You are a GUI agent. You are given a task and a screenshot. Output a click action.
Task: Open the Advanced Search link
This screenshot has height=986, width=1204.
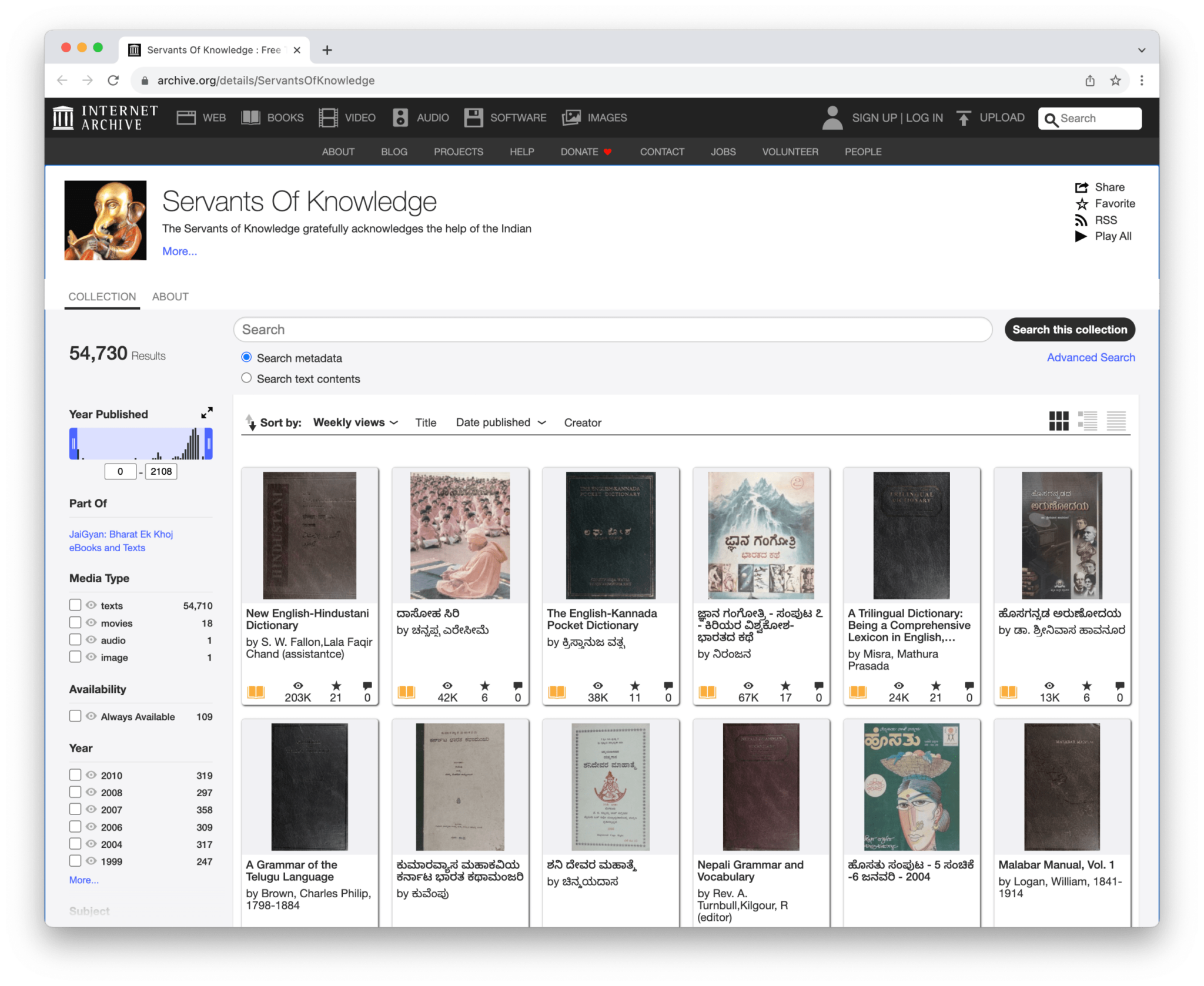pos(1091,357)
